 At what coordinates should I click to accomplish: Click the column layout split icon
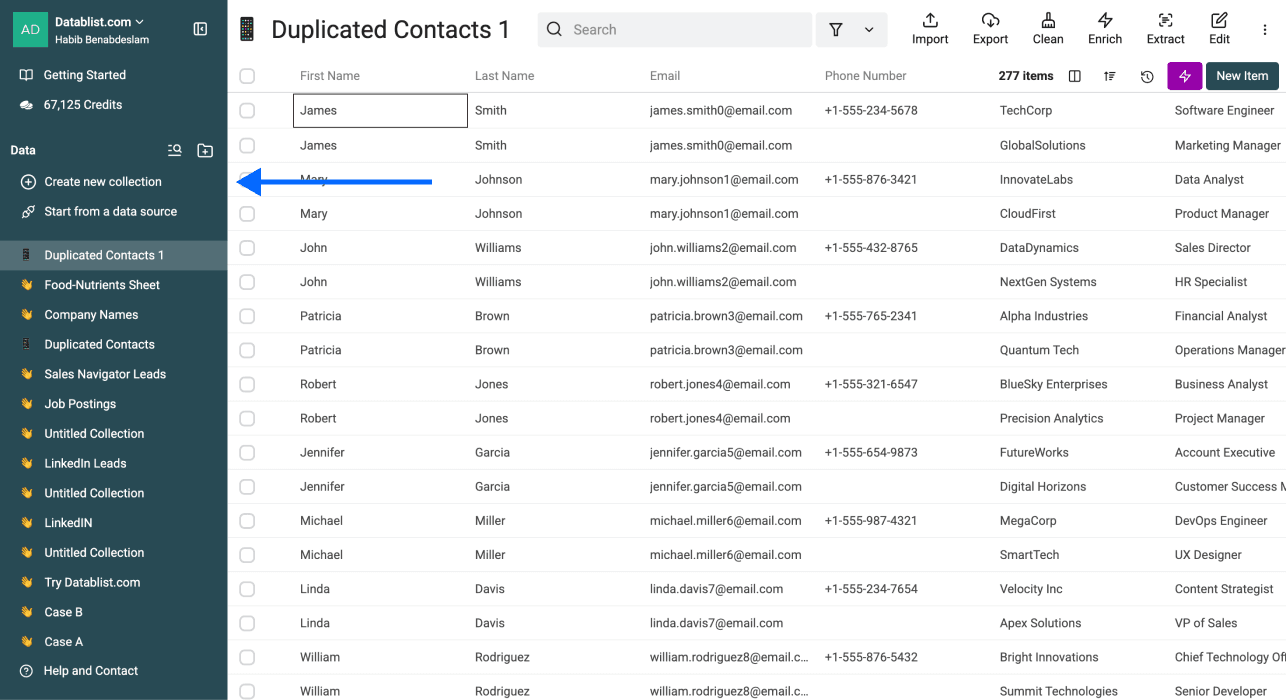(1074, 75)
